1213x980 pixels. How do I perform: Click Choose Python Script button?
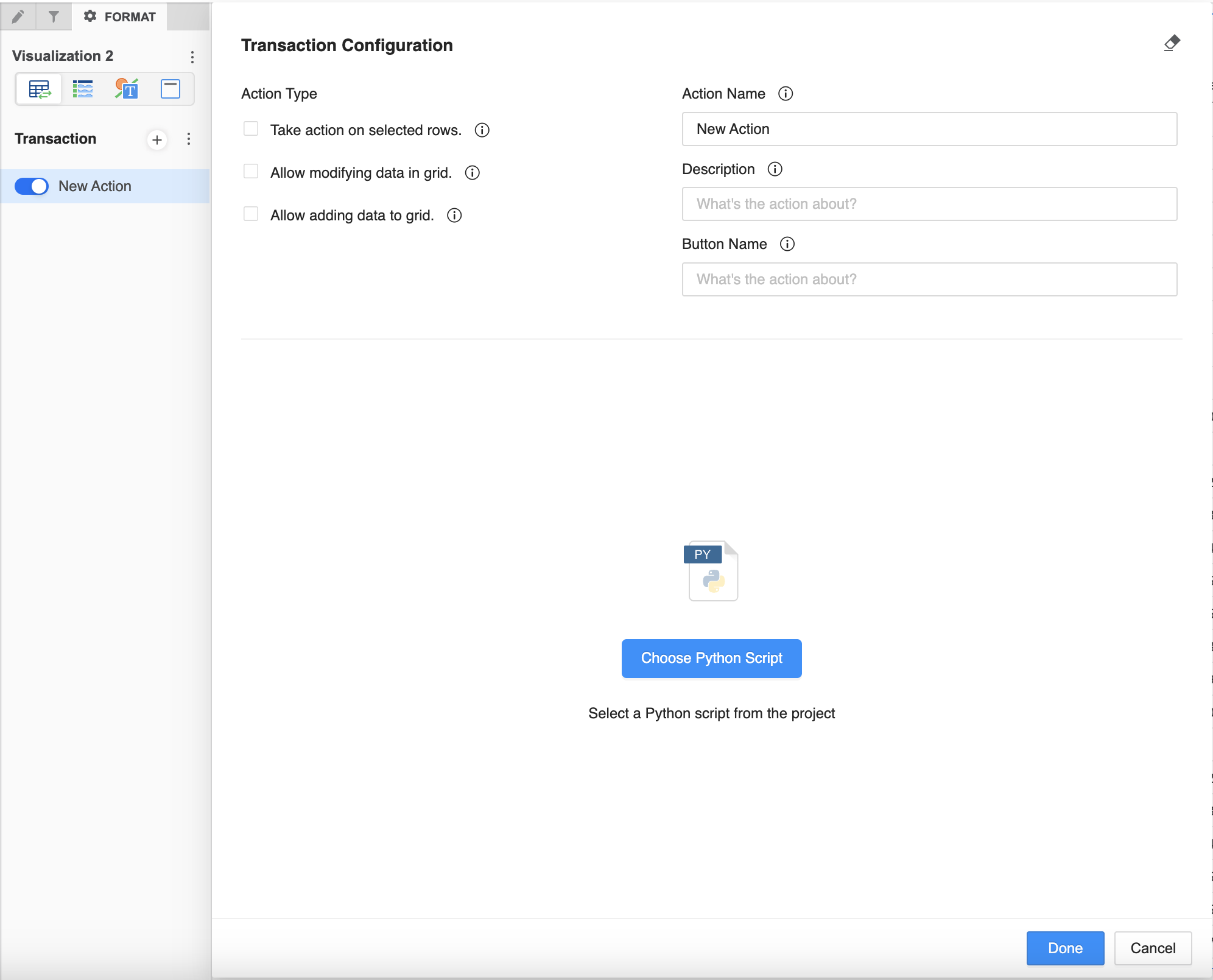click(x=711, y=658)
